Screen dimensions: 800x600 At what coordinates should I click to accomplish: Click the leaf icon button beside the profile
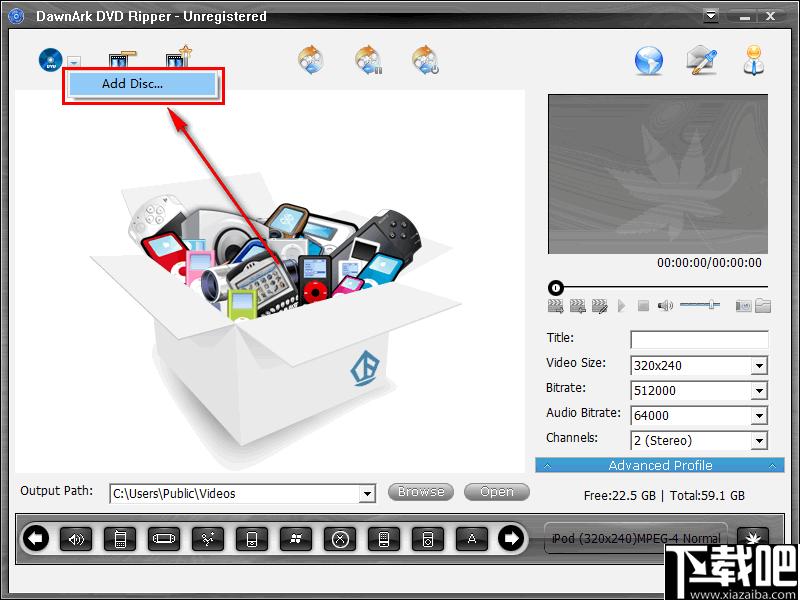coord(753,536)
